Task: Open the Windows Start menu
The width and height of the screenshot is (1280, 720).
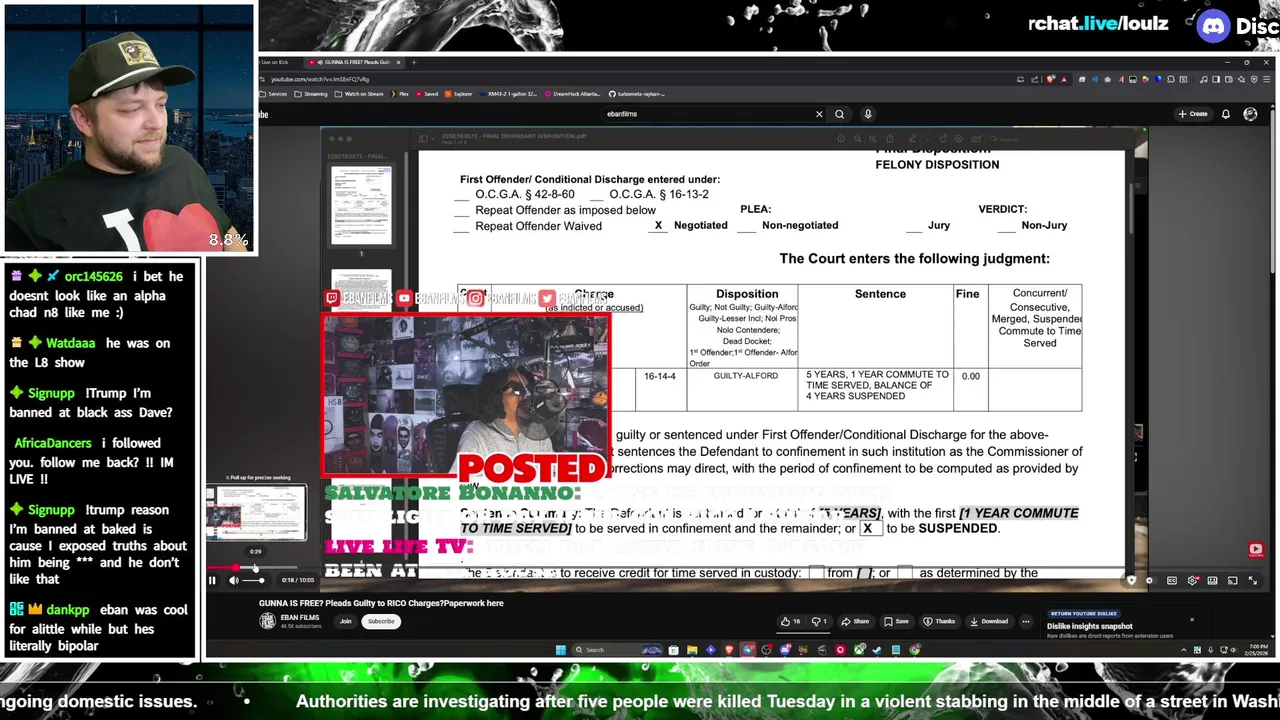Action: click(561, 650)
